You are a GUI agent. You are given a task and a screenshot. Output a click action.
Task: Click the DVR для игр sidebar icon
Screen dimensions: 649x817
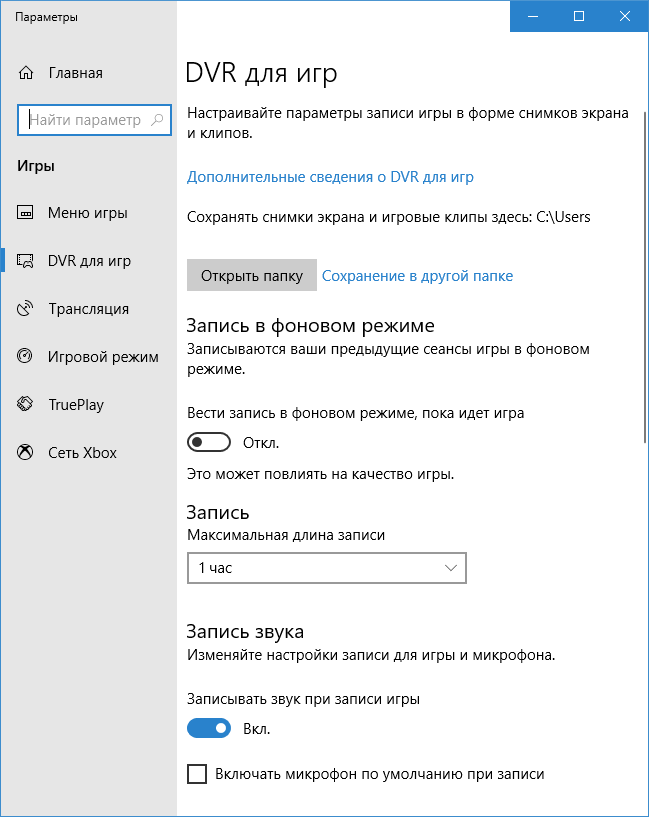[x=25, y=261]
